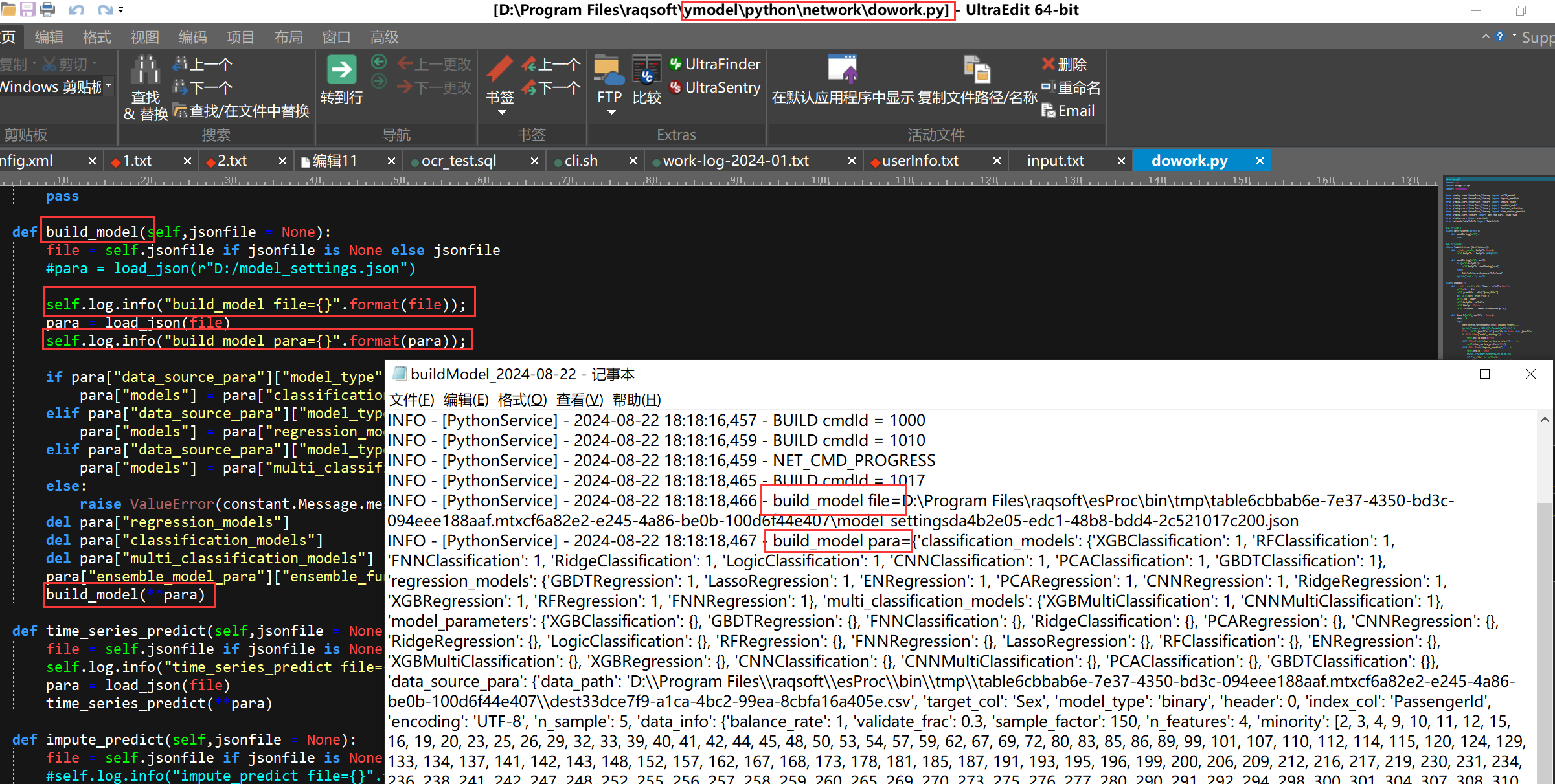
Task: Launch UltraFinder from Extras
Action: point(715,64)
